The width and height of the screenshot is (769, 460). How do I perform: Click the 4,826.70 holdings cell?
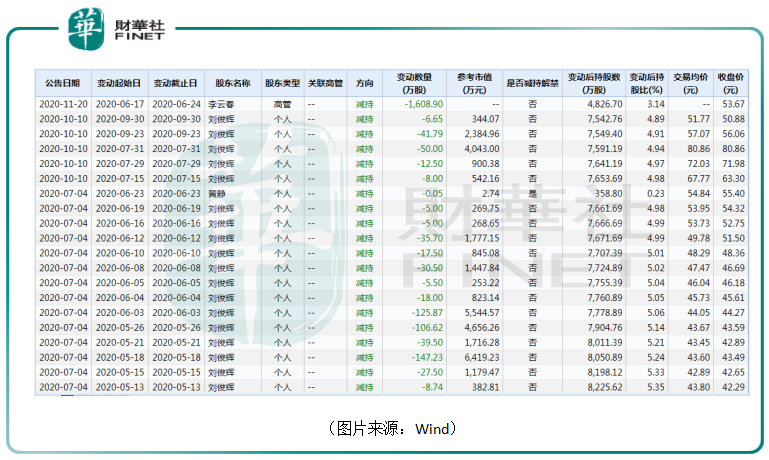tap(605, 104)
